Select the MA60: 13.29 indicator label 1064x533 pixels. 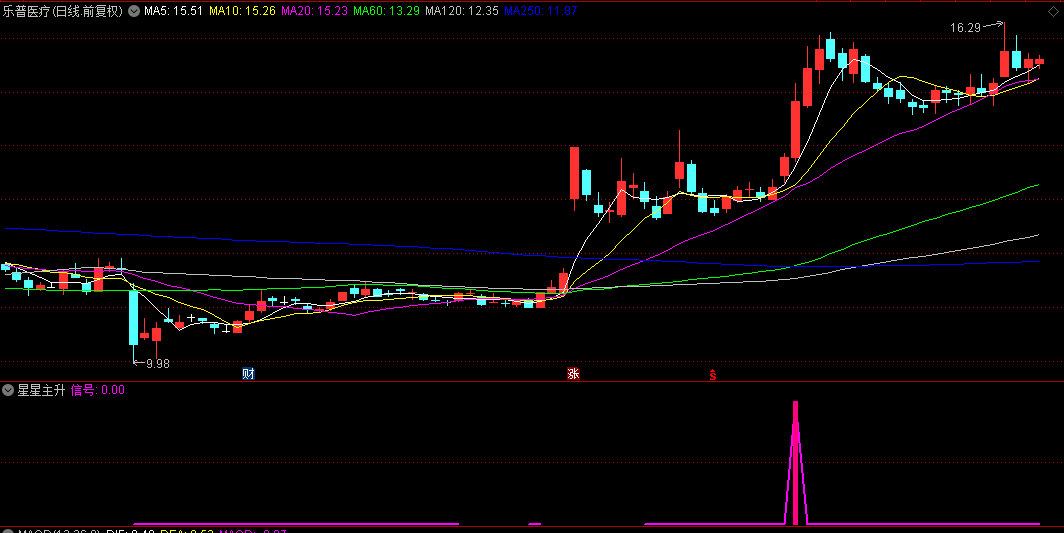386,11
